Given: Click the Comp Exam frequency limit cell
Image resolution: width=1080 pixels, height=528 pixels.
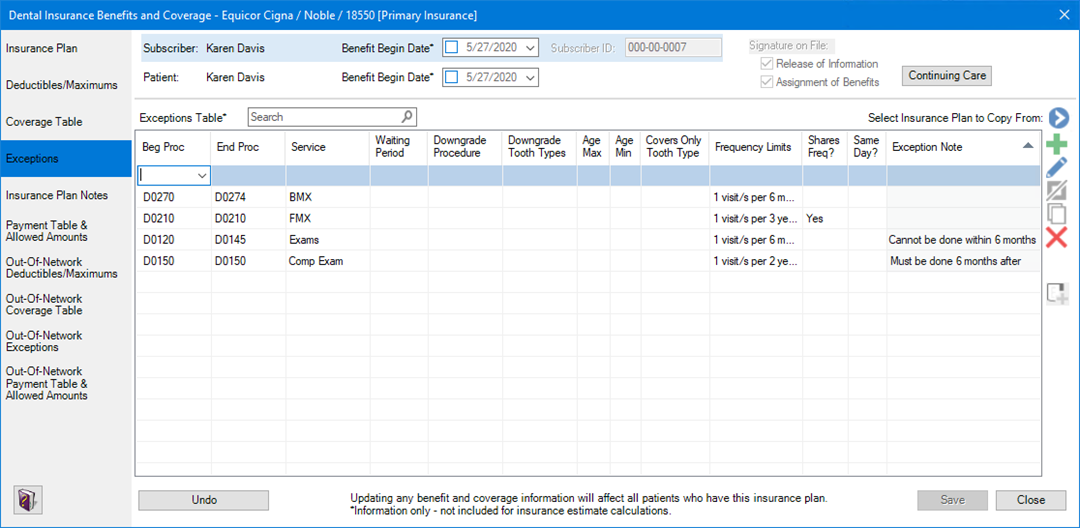Looking at the screenshot, I should [756, 262].
